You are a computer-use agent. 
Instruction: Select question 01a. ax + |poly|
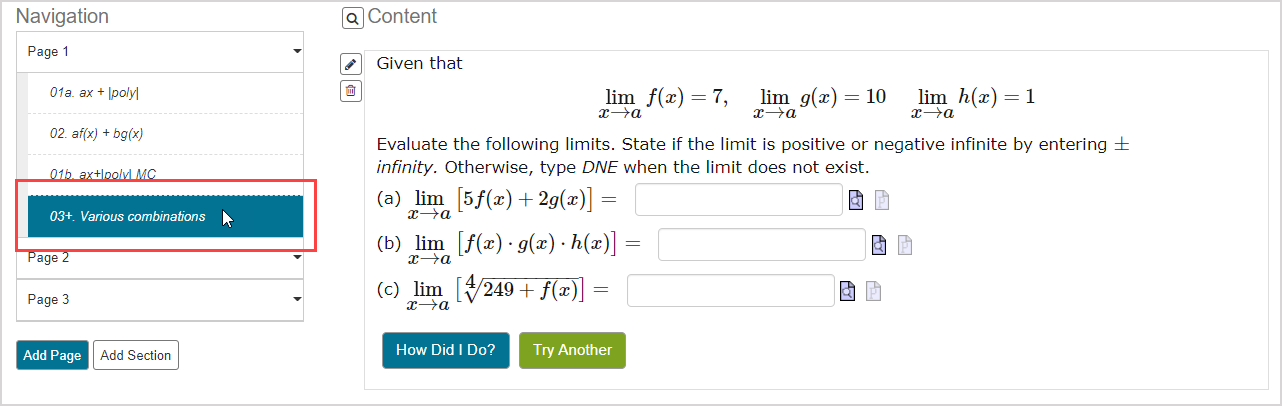(95, 92)
